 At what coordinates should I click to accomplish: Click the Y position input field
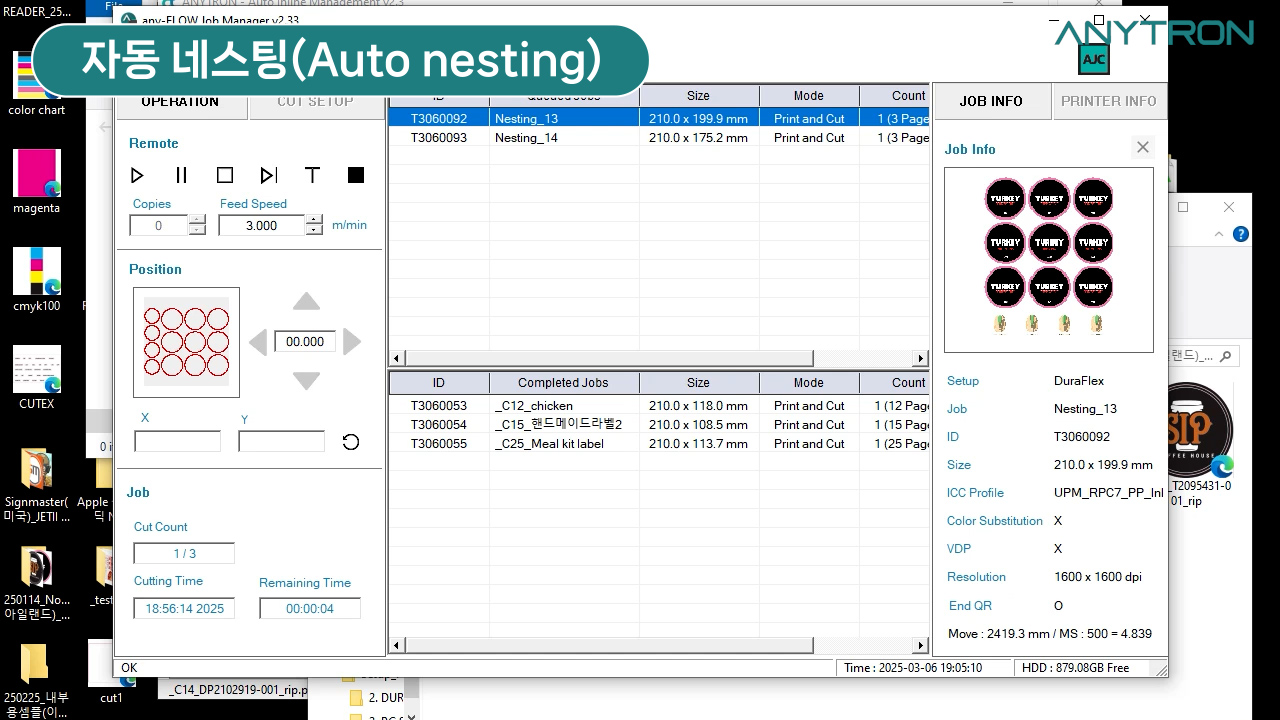tap(281, 441)
